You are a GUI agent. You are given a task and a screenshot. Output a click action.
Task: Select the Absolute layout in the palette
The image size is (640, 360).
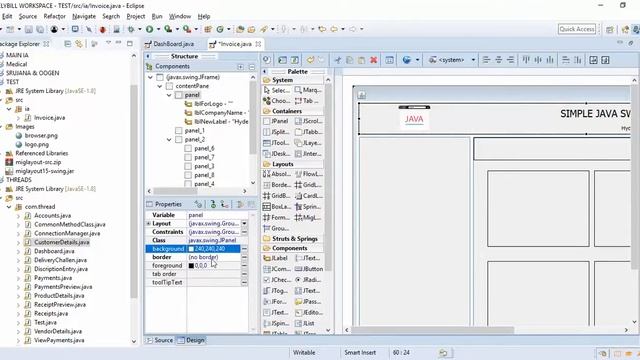click(277, 174)
